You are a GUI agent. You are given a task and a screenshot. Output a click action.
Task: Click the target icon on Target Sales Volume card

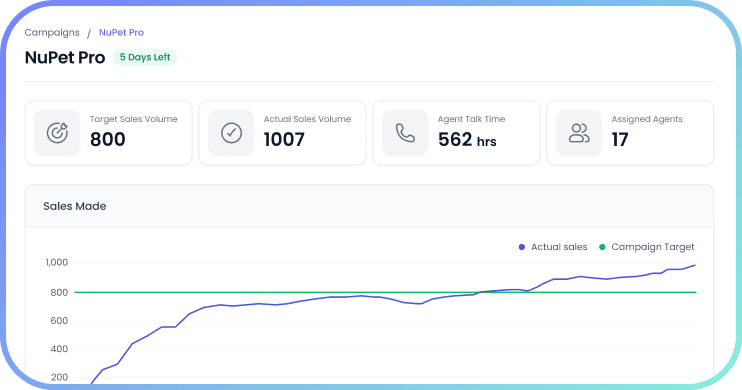(x=57, y=133)
